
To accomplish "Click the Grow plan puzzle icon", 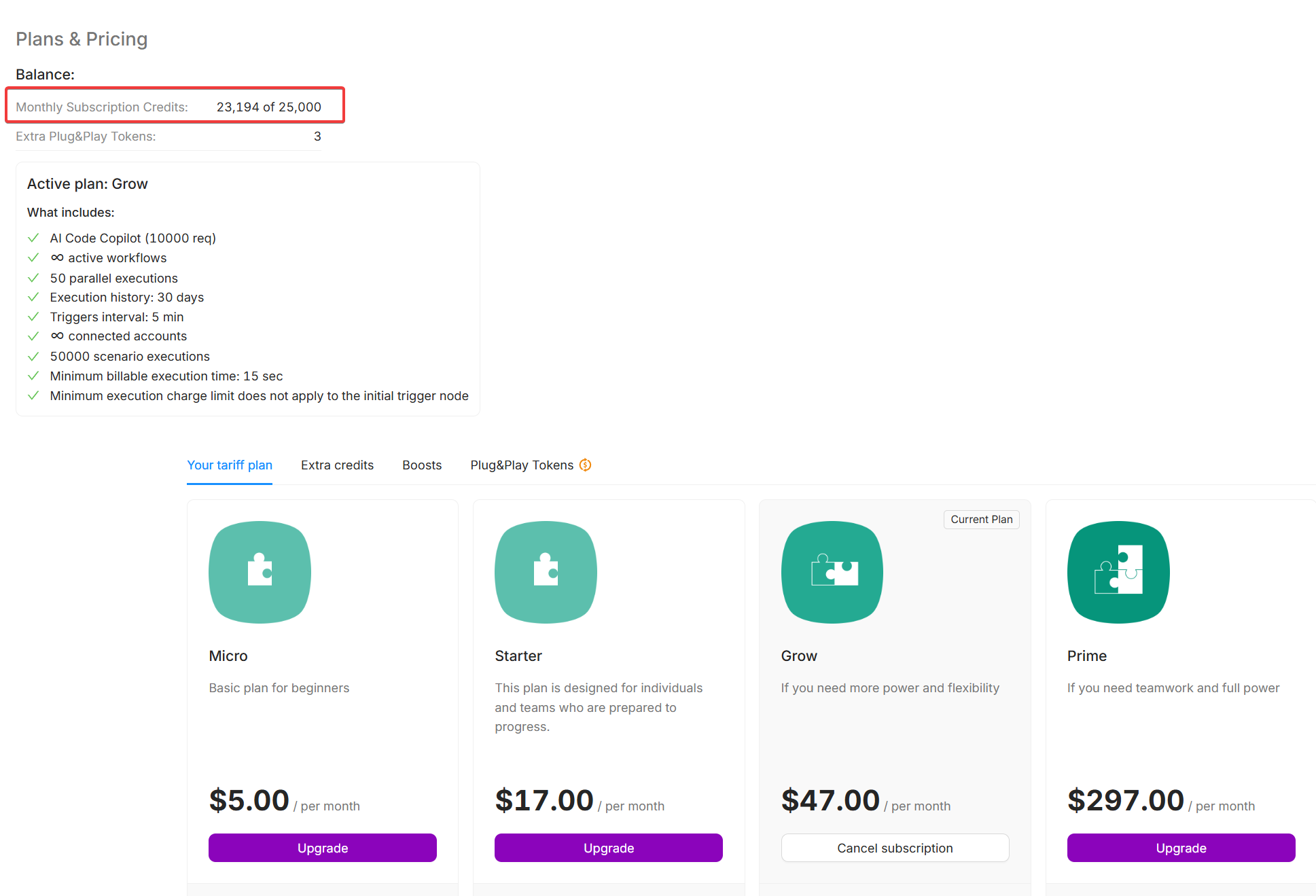I will pyautogui.click(x=832, y=572).
